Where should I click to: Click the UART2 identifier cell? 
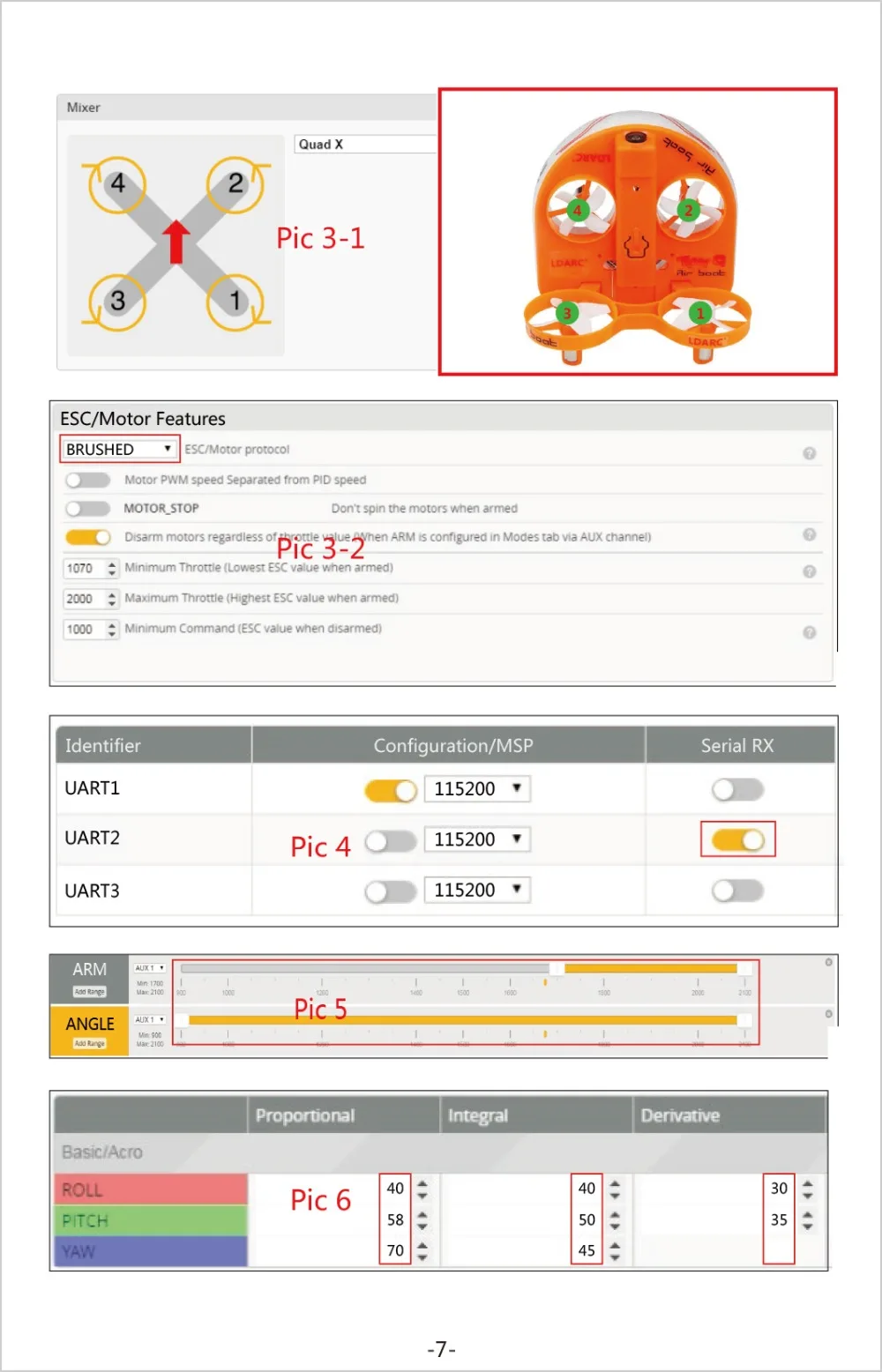[x=153, y=839]
